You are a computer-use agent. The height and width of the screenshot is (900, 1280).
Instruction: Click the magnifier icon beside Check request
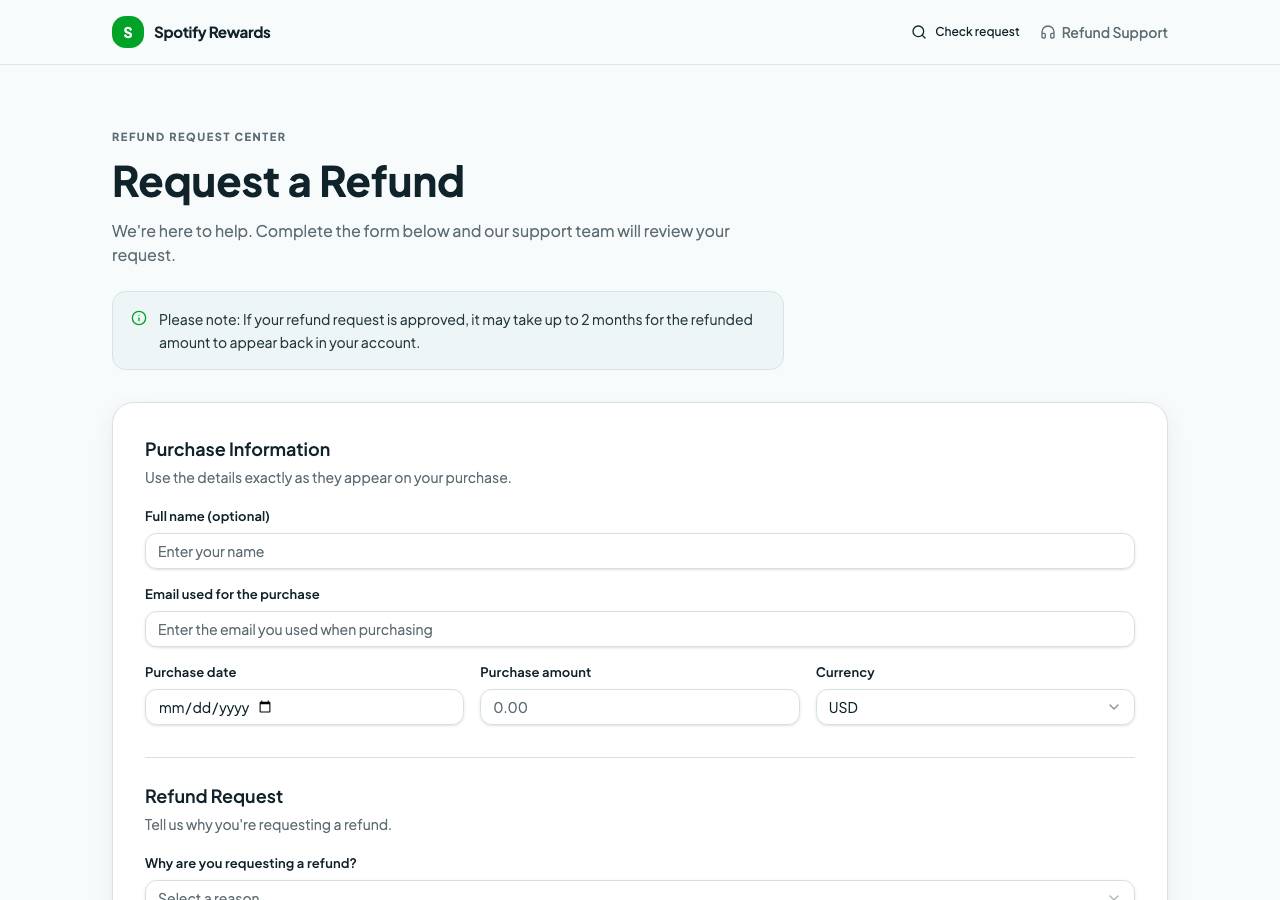point(919,32)
